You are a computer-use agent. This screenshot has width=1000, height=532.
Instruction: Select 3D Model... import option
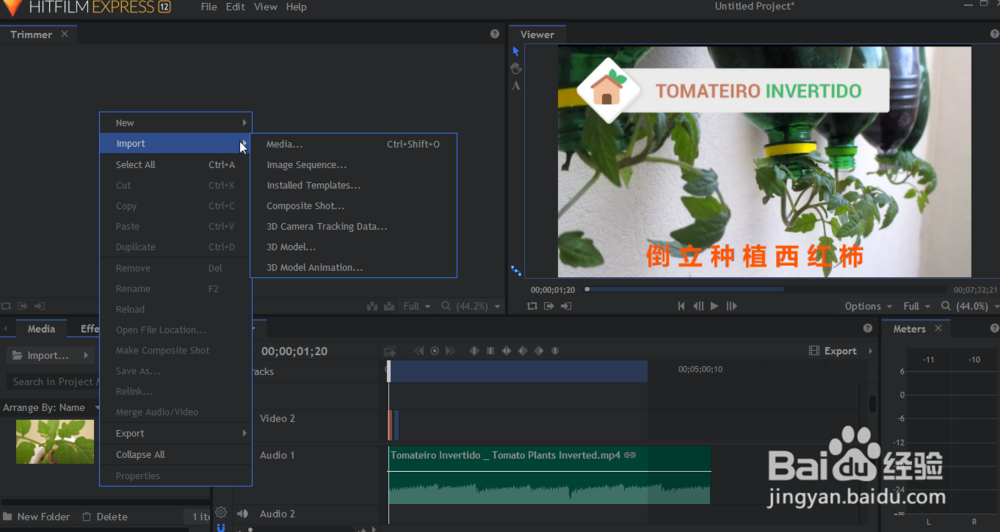point(353,247)
